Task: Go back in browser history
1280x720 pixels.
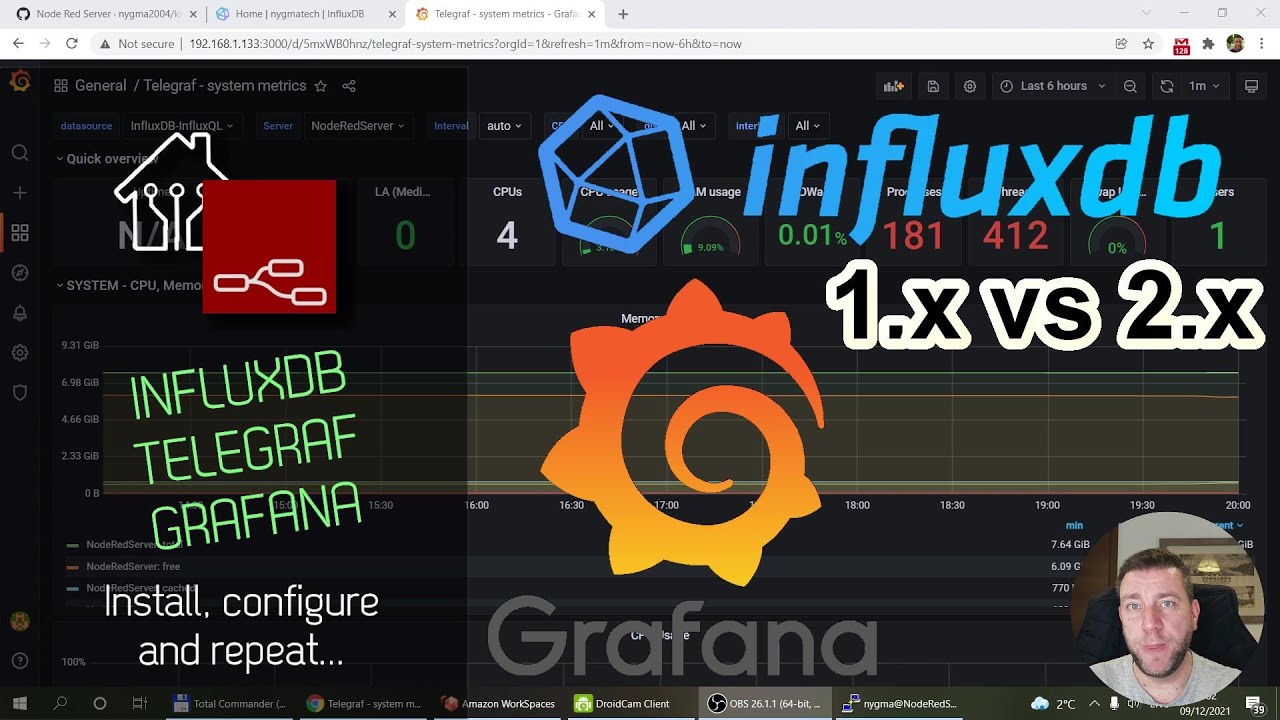Action: [18, 44]
